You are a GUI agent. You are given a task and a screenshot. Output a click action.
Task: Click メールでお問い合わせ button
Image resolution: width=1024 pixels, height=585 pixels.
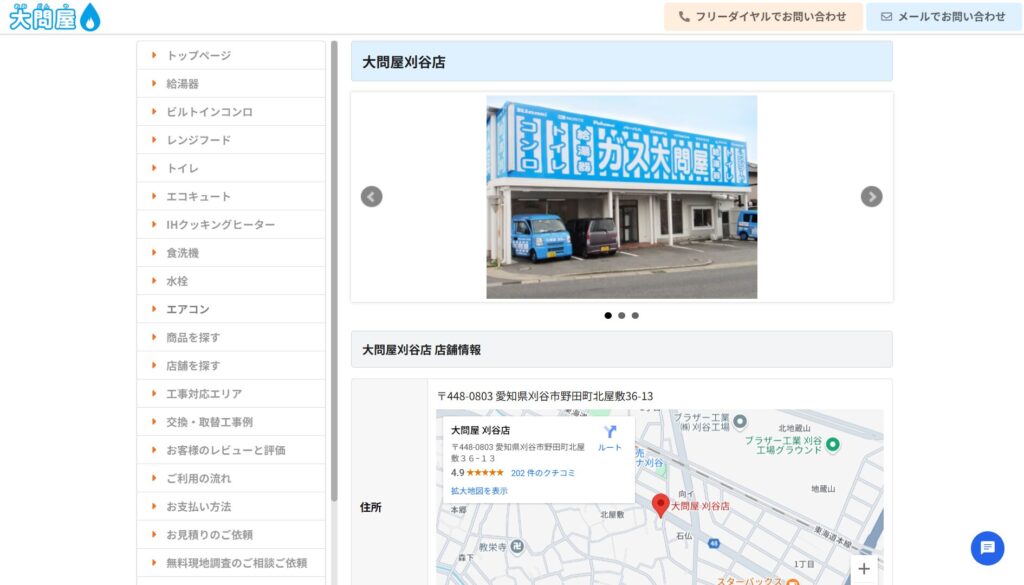(944, 17)
